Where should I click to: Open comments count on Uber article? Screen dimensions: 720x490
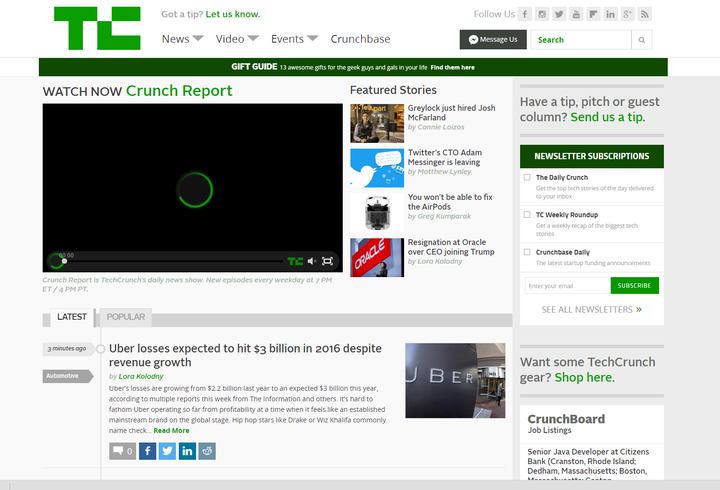pos(123,451)
